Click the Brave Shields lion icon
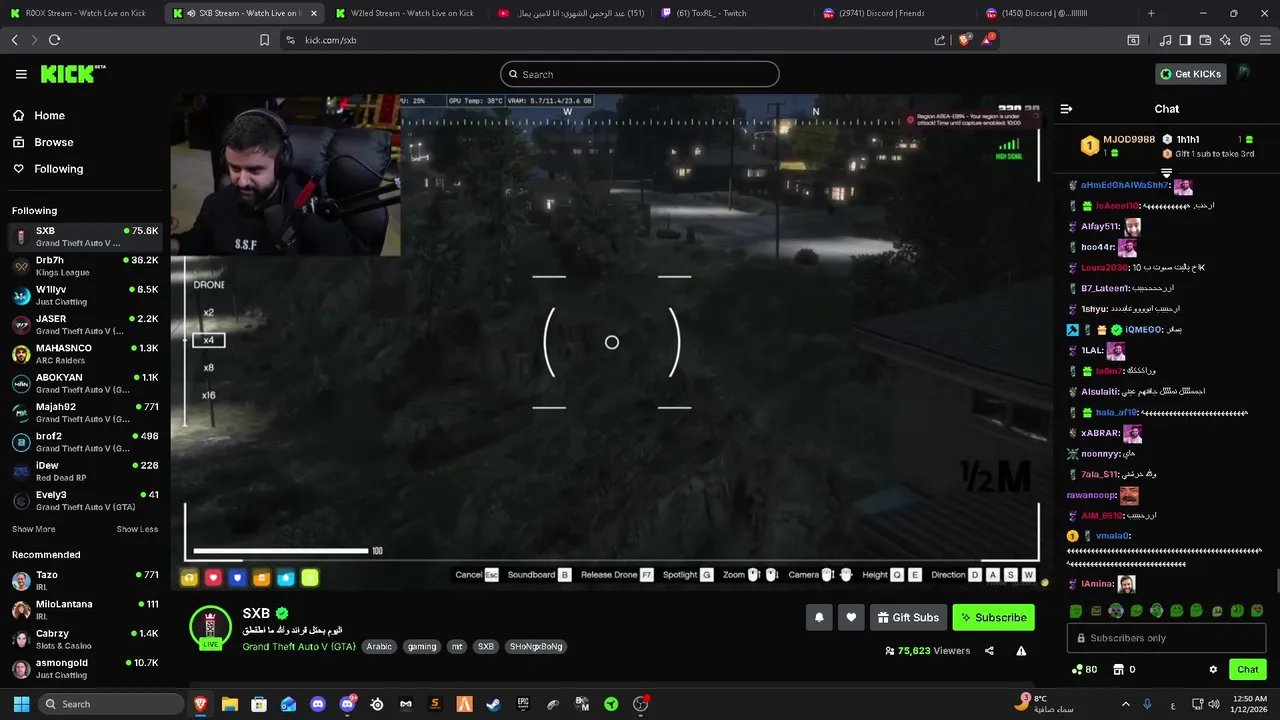1280x720 pixels. click(964, 40)
